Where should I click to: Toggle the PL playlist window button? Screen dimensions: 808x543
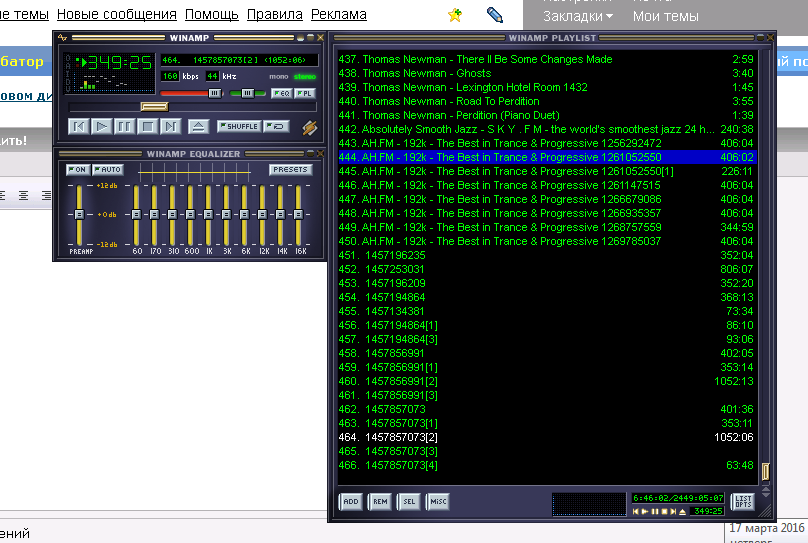click(305, 93)
